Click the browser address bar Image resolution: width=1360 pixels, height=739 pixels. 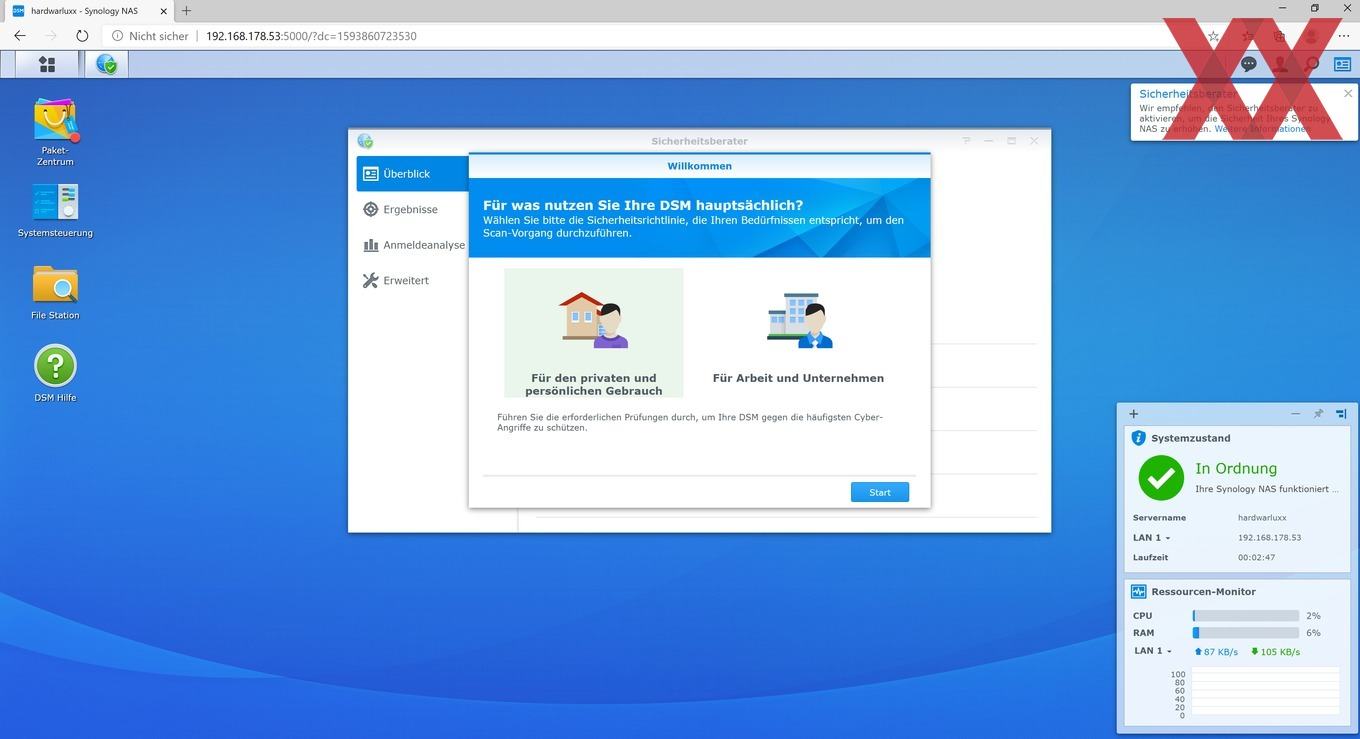[650, 35]
